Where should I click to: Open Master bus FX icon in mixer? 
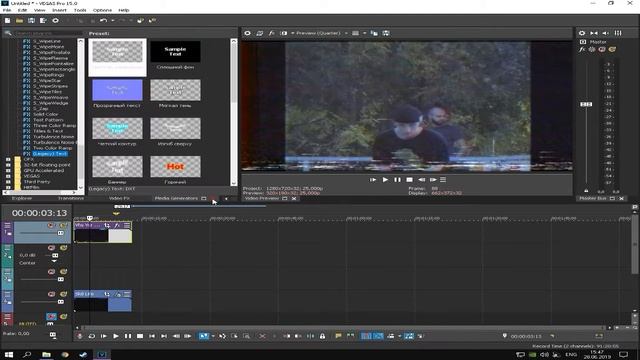tap(582, 49)
